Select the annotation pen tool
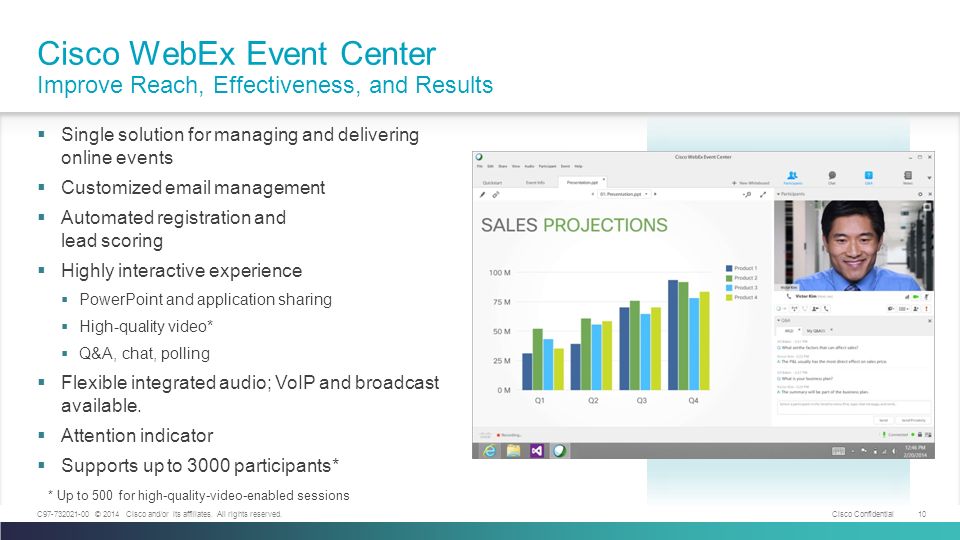The image size is (960, 540). coord(482,195)
